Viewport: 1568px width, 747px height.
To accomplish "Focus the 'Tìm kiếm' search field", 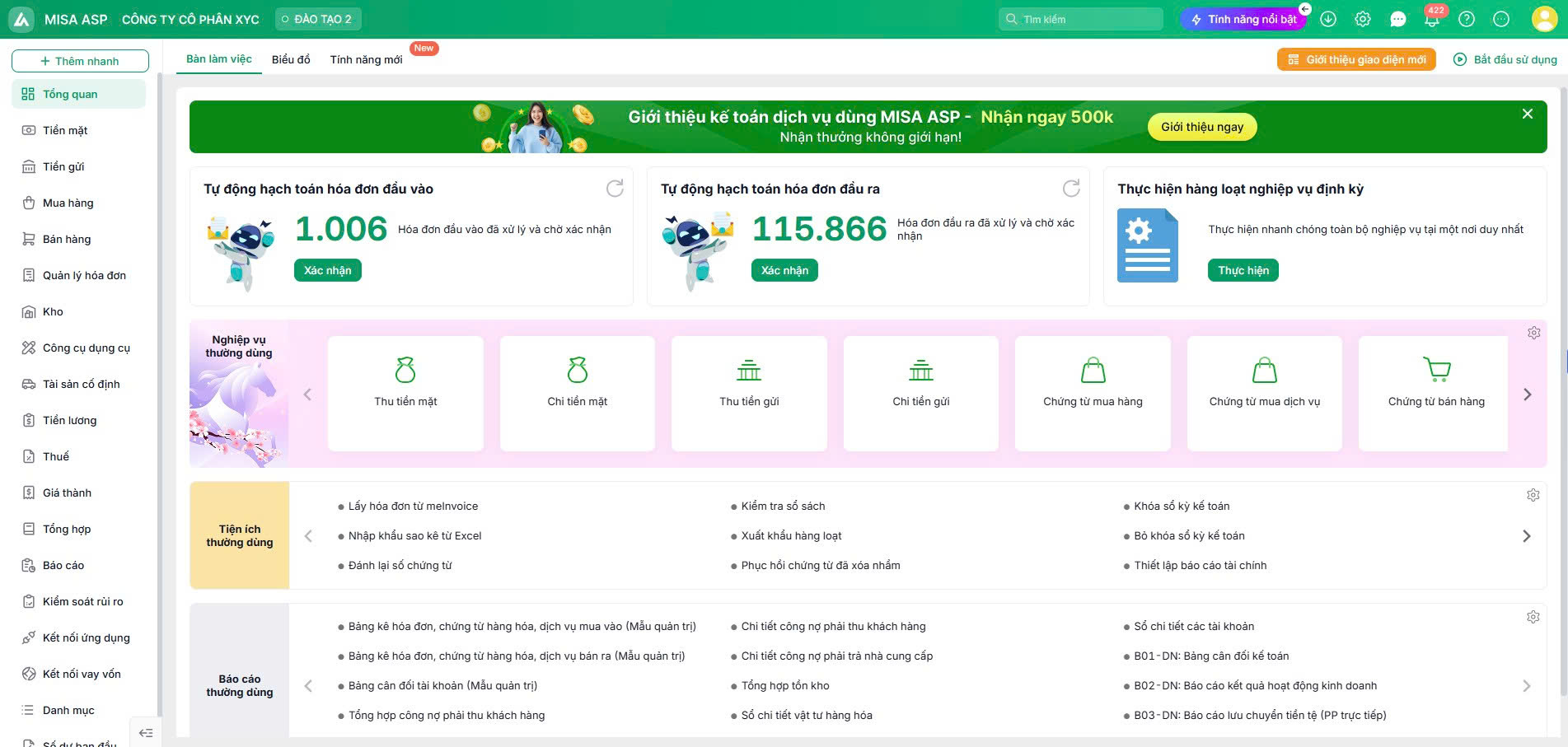I will pyautogui.click(x=1081, y=19).
